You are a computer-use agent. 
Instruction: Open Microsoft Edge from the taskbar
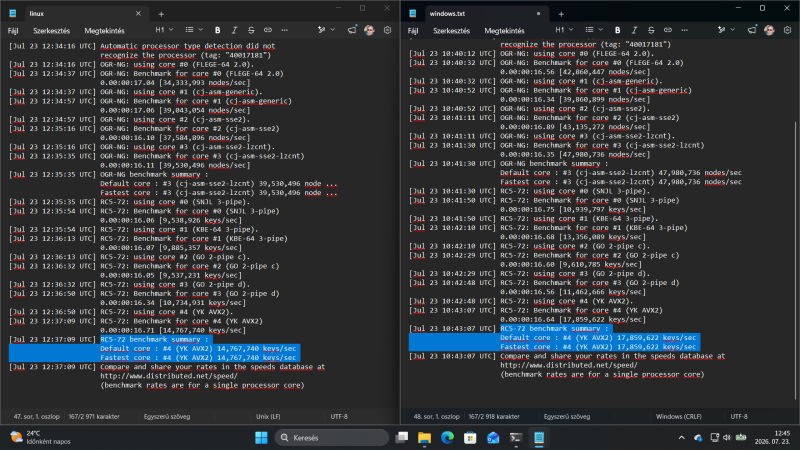(x=447, y=438)
